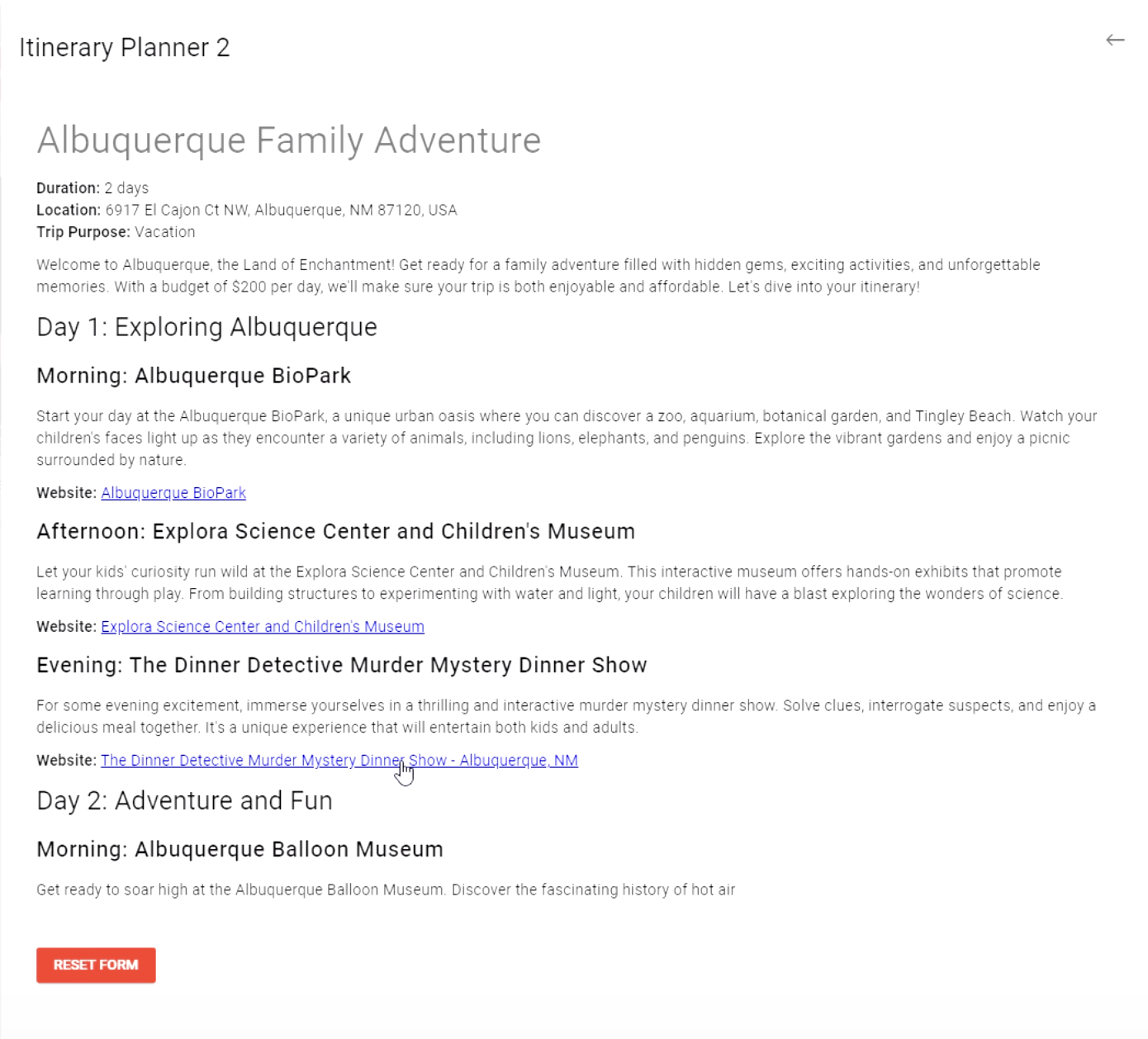Image resolution: width=1148 pixels, height=1039 pixels.
Task: Open the Explora Science Center website link
Action: tap(262, 626)
